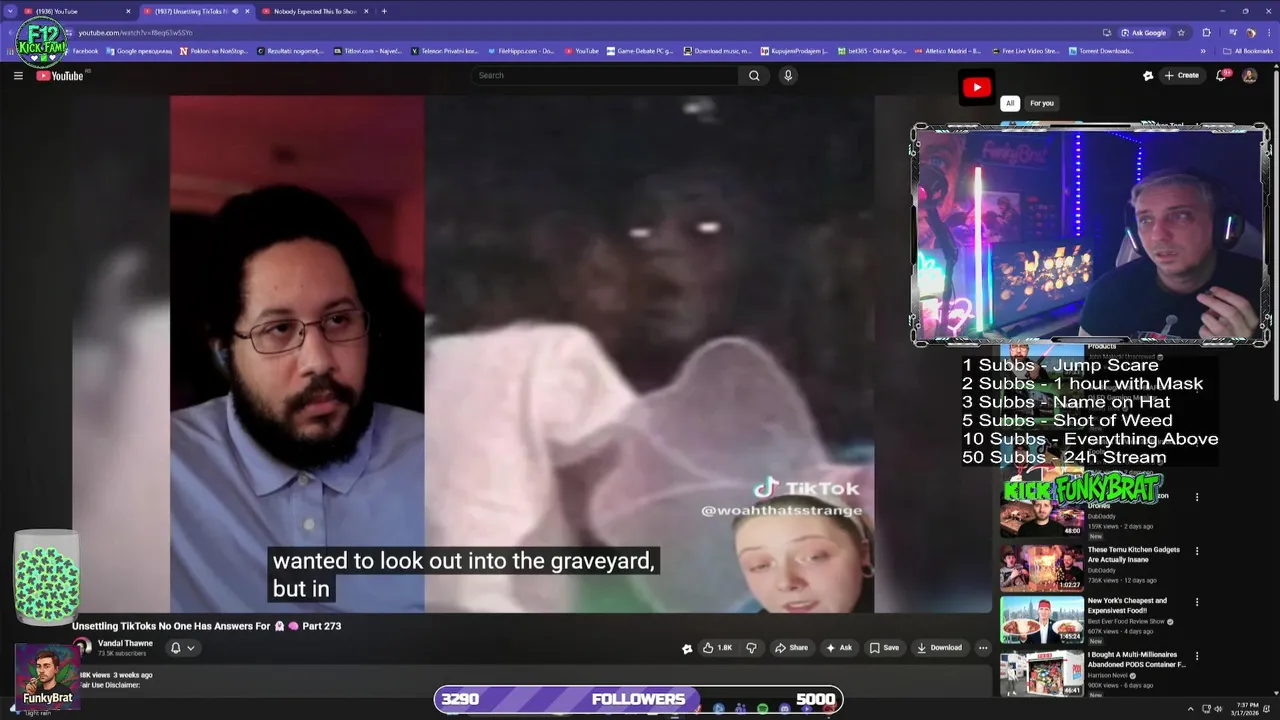Open All Bookmarks folder
Screen dimensions: 1280x720
click(x=1248, y=51)
